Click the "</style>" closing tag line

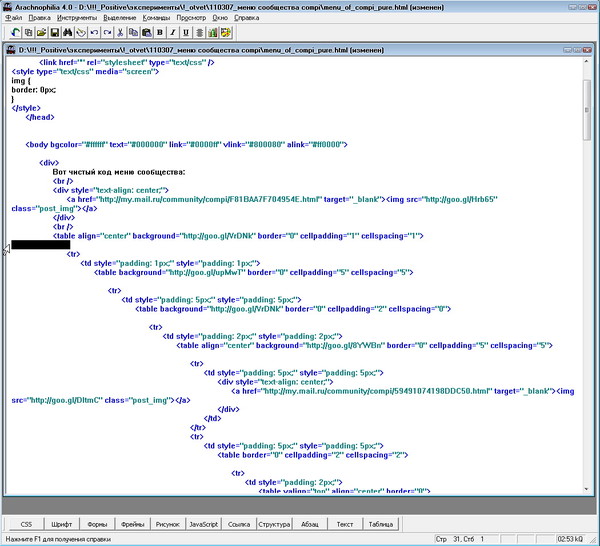[26, 108]
